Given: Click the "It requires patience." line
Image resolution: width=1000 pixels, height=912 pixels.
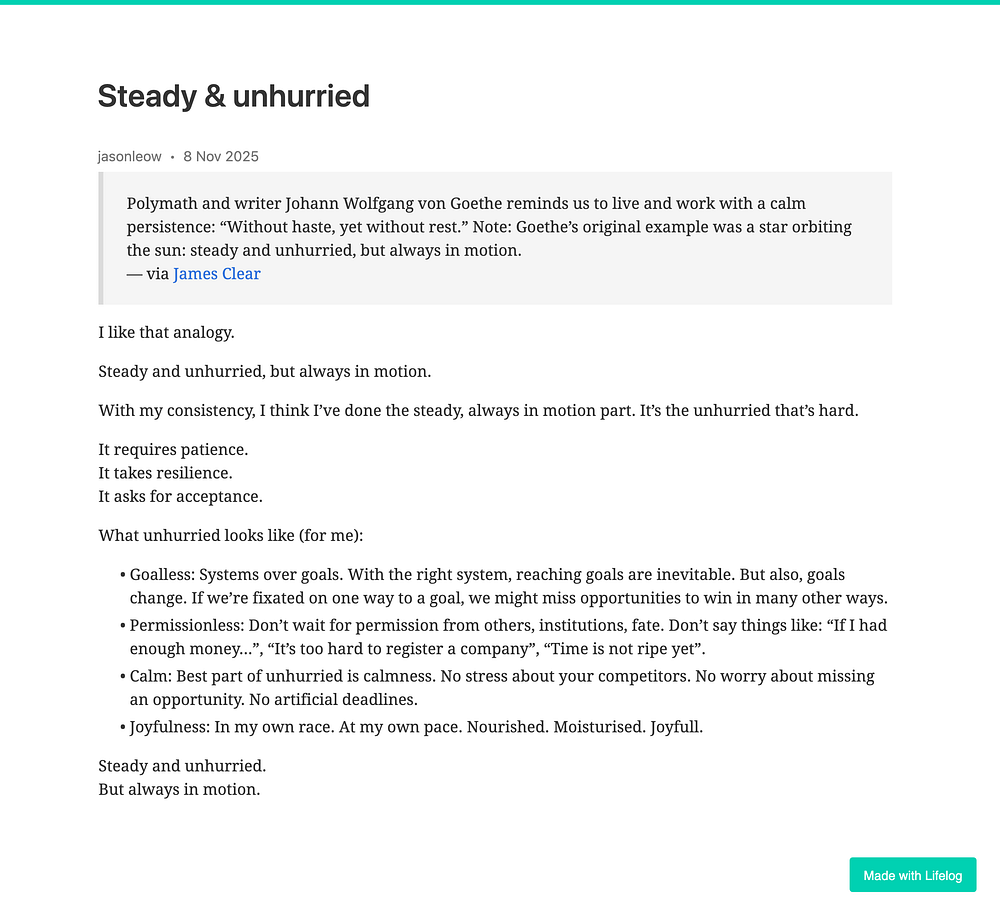Looking at the screenshot, I should (x=173, y=450).
